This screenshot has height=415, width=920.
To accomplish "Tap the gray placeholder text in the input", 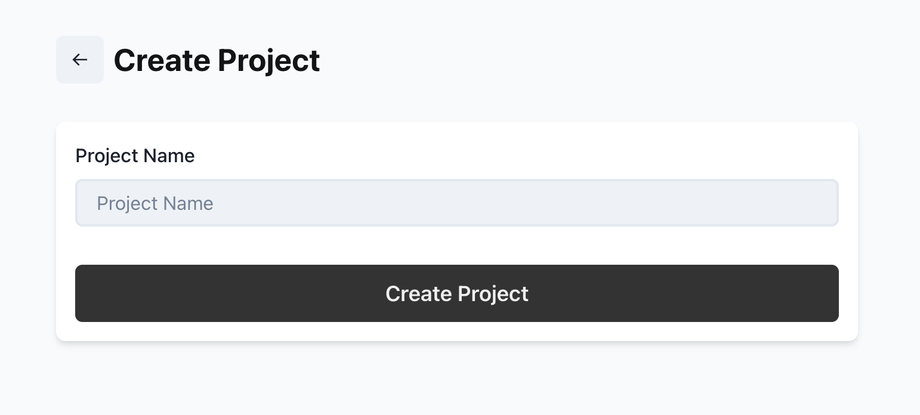I will [155, 204].
